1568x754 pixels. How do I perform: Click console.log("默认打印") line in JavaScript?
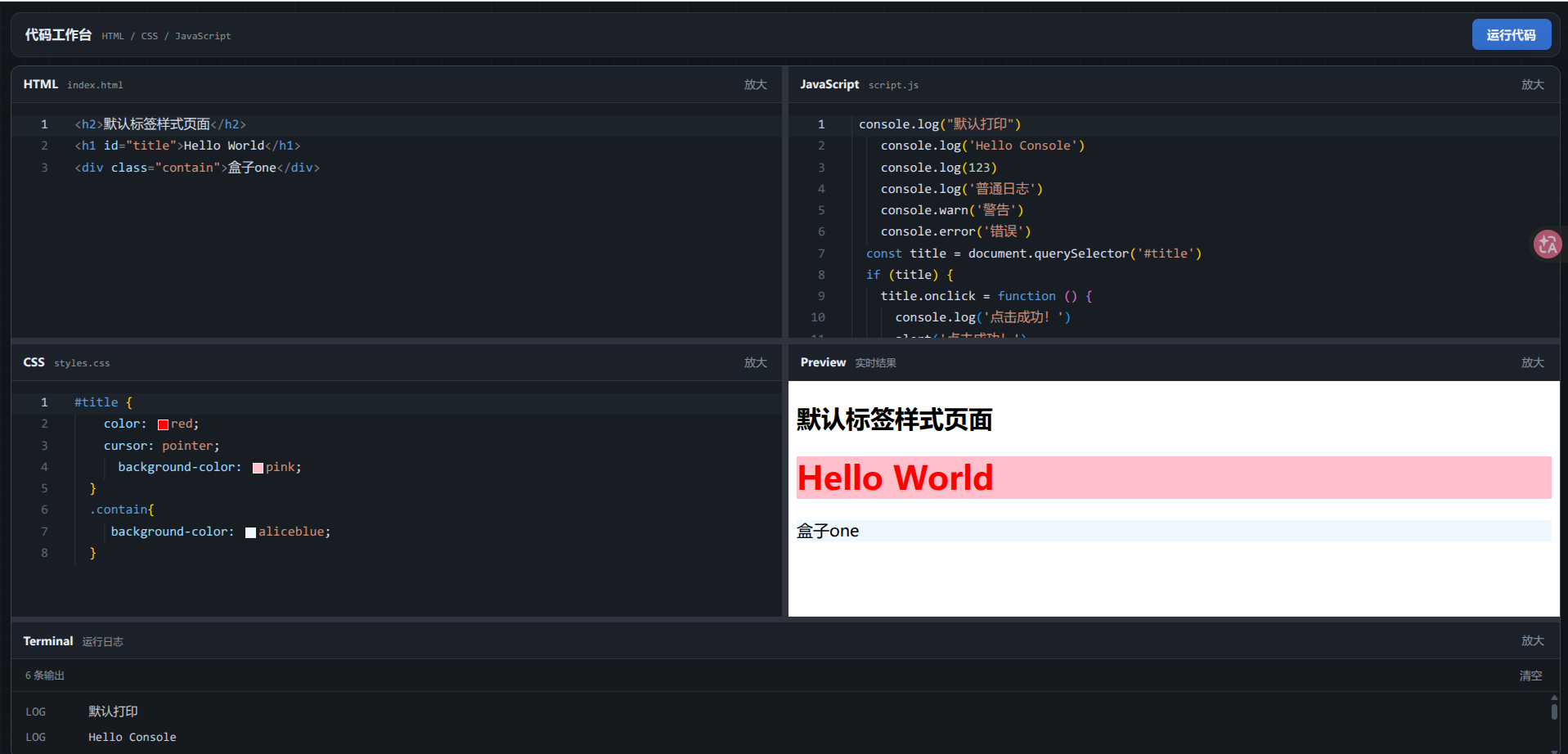[x=940, y=124]
